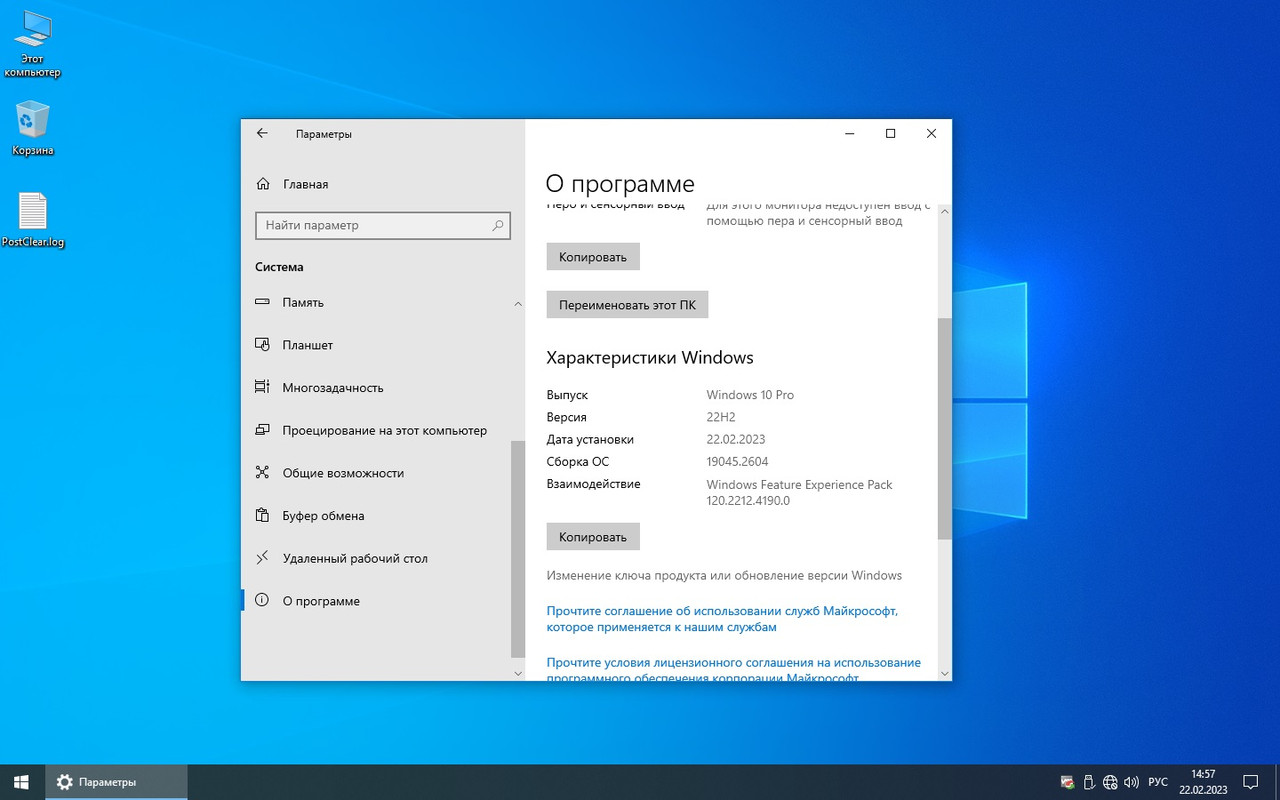Open the Этот компьютер desktop icon
Image resolution: width=1280 pixels, height=800 pixels.
(x=32, y=43)
